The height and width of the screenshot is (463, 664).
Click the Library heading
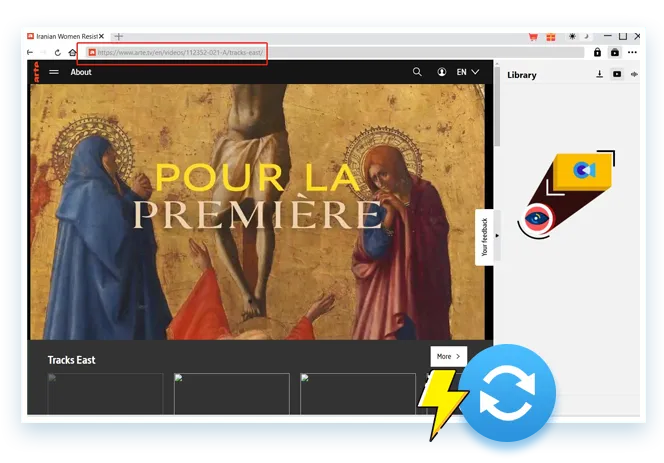(x=522, y=75)
